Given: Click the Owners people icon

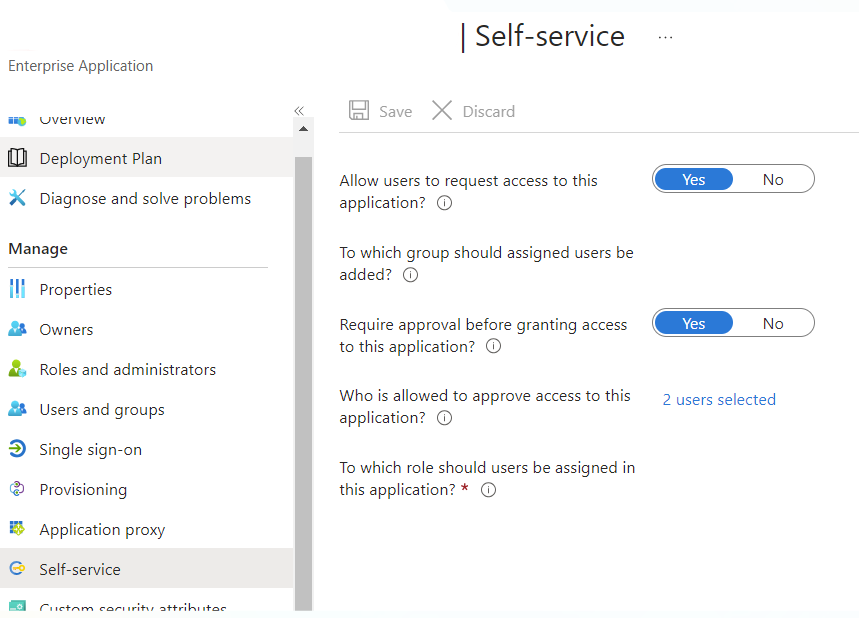Looking at the screenshot, I should (x=17, y=329).
